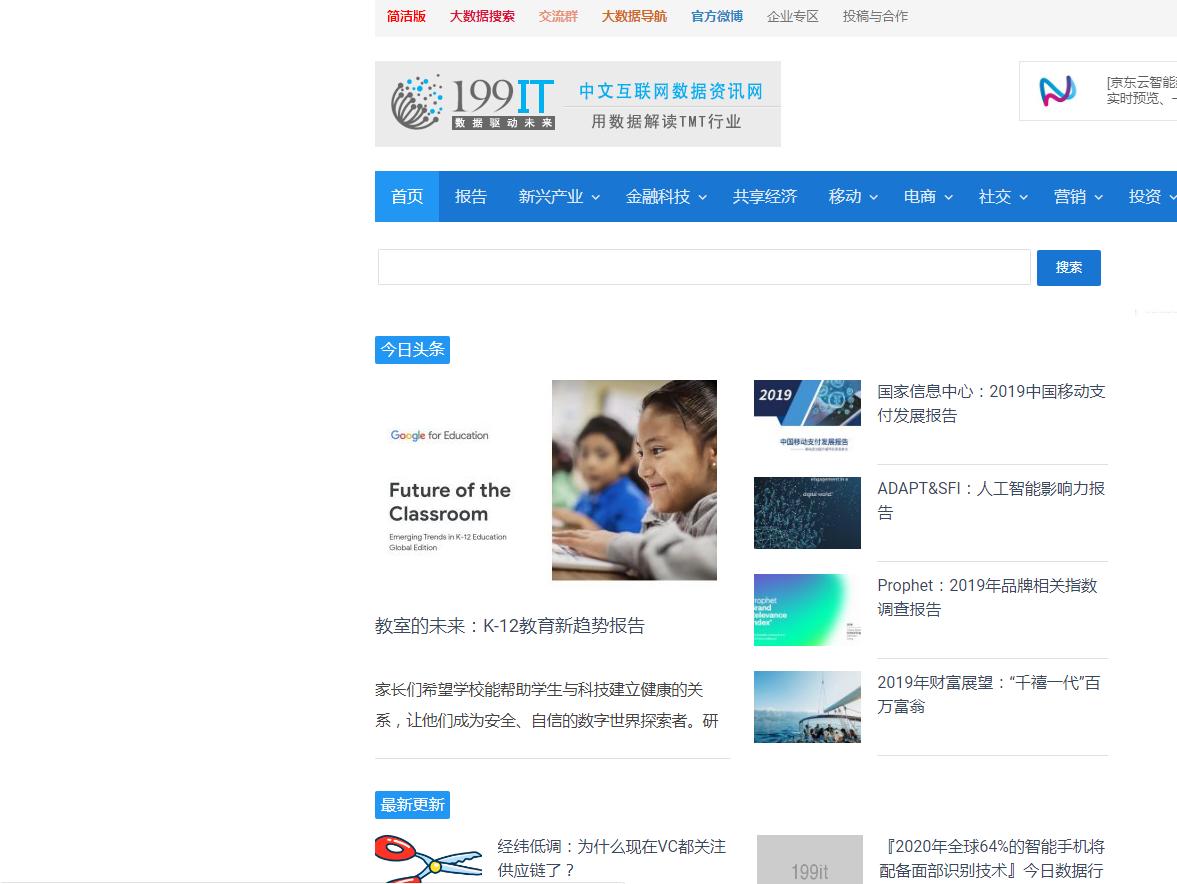
Task: Open the 移动 menu label
Action: click(x=844, y=197)
